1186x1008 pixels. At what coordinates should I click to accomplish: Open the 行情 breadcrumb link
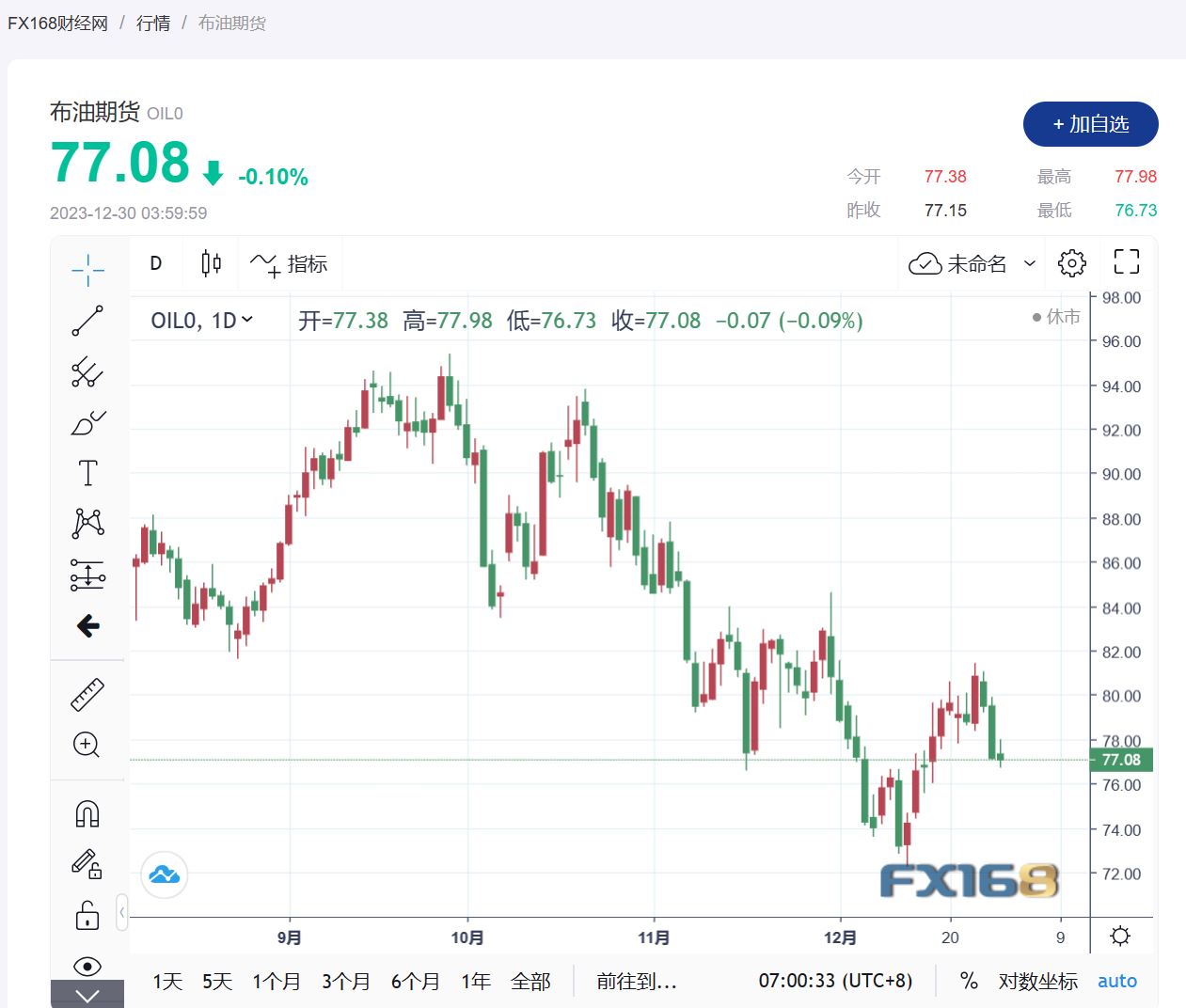click(153, 23)
